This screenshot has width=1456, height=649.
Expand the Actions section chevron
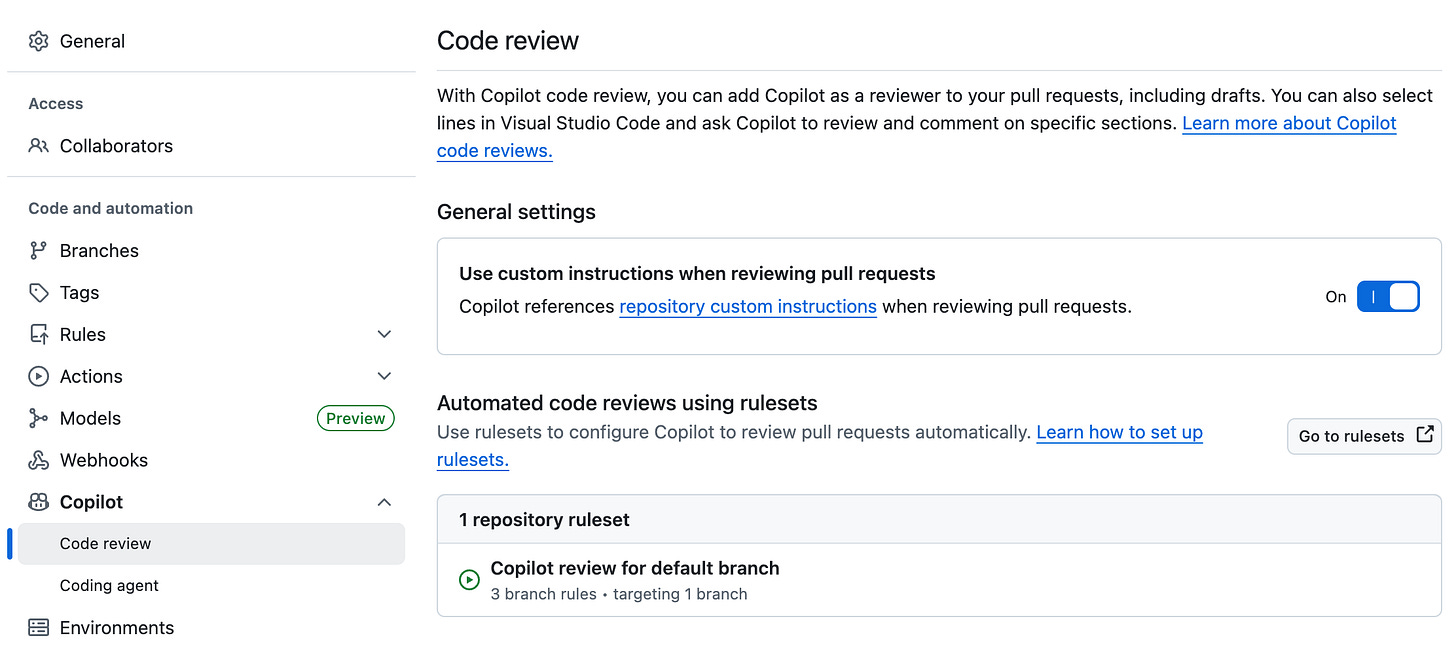(x=384, y=375)
